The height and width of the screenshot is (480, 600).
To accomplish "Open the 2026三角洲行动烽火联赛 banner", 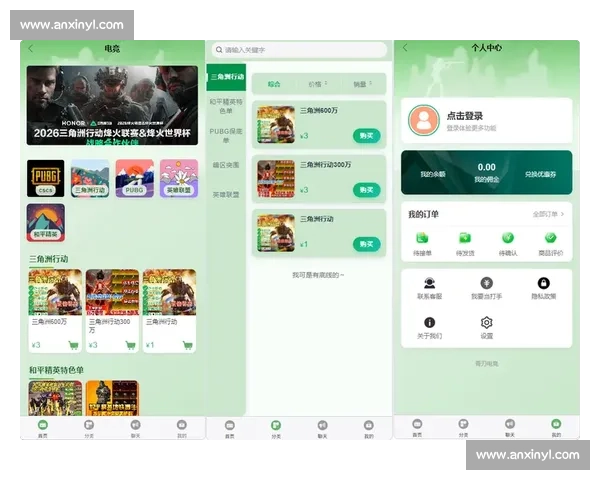I will 112,105.
